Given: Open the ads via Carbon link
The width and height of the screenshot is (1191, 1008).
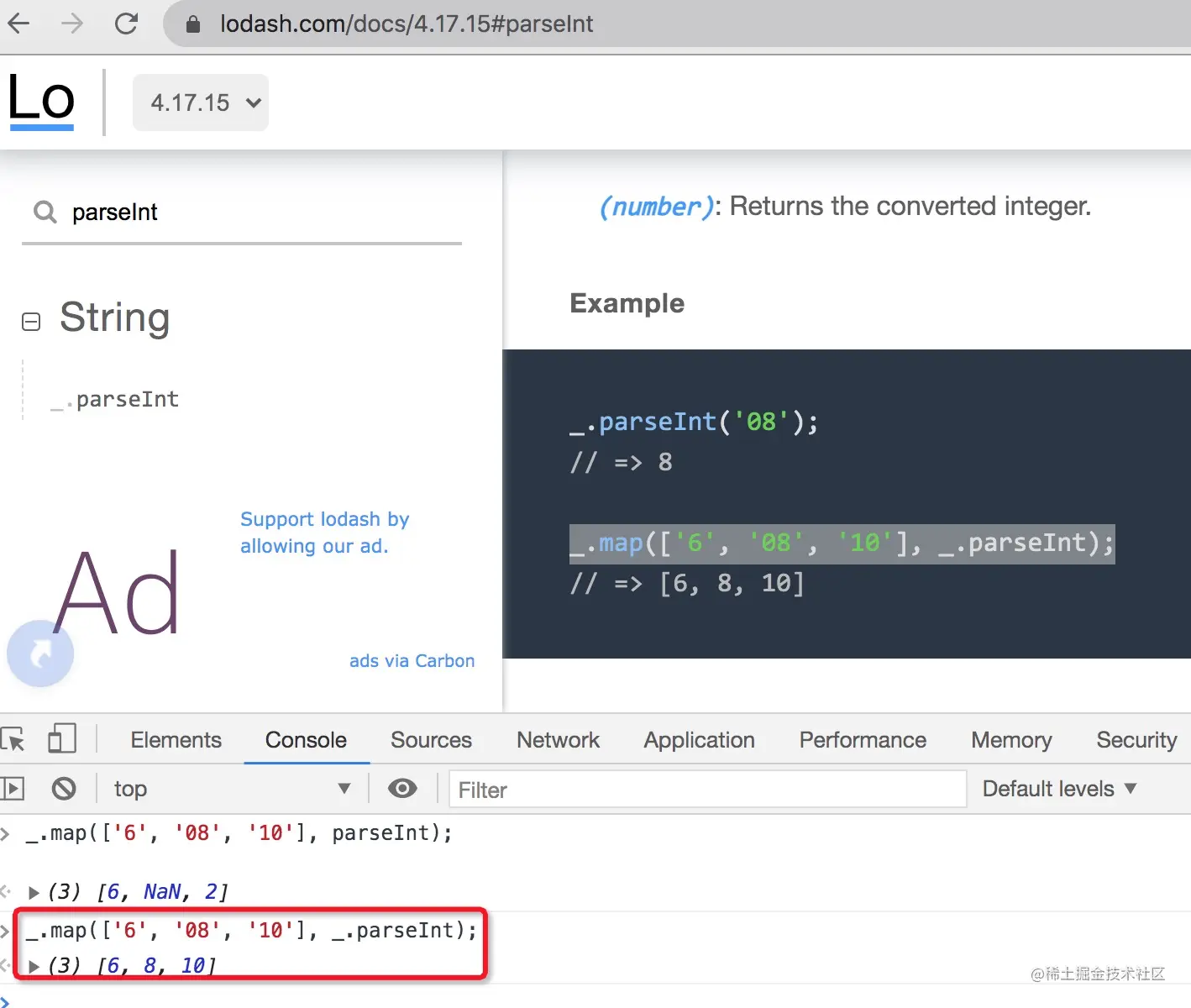Looking at the screenshot, I should pyautogui.click(x=412, y=661).
